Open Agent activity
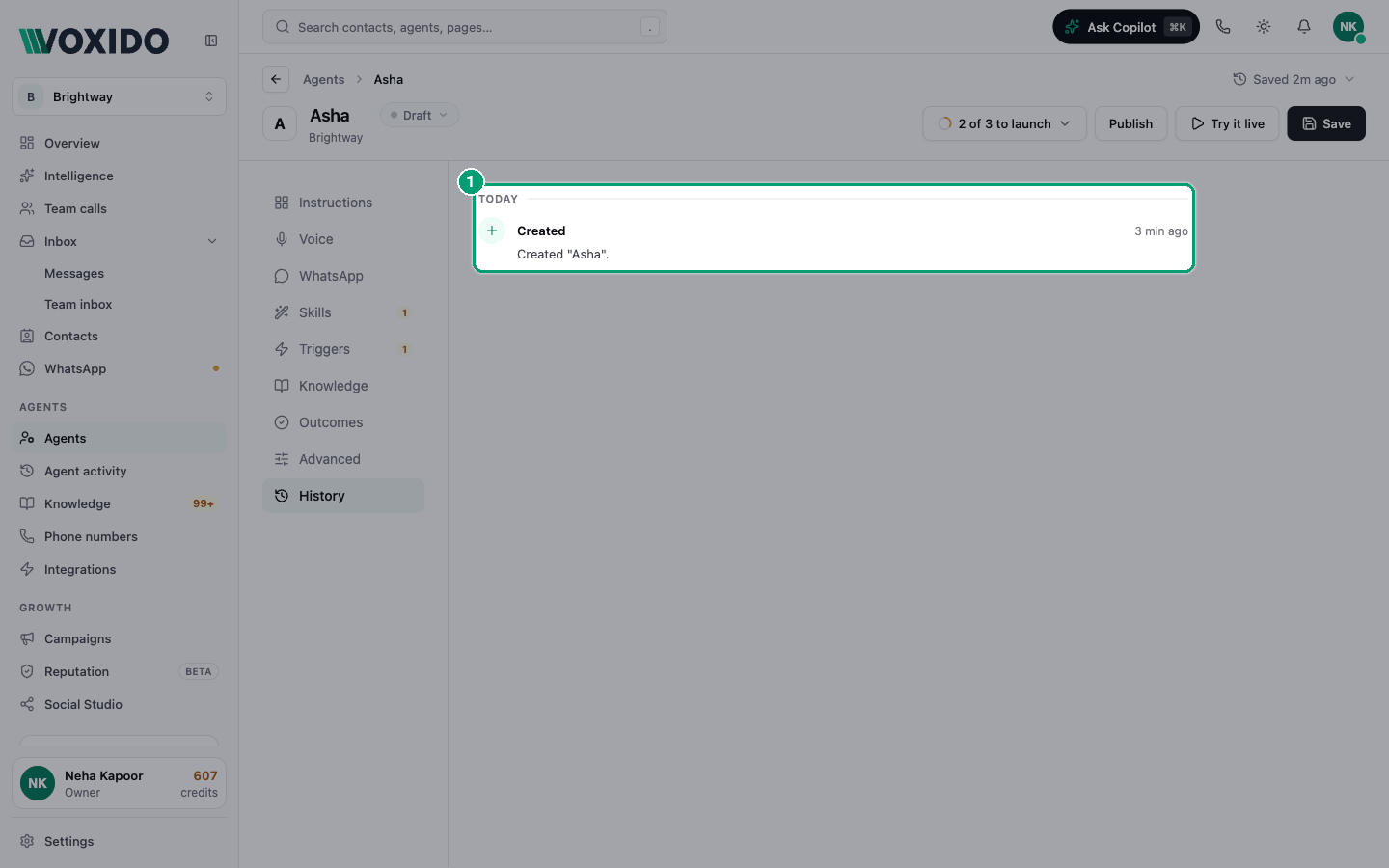This screenshot has height=868, width=1389. pyautogui.click(x=119, y=471)
